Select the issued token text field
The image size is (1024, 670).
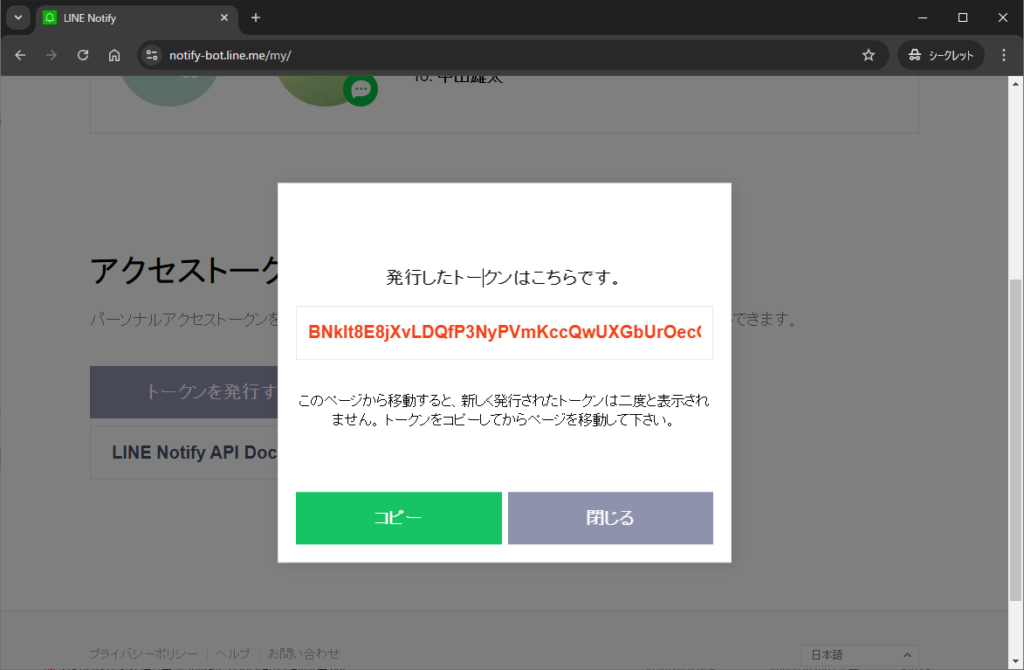[504, 332]
